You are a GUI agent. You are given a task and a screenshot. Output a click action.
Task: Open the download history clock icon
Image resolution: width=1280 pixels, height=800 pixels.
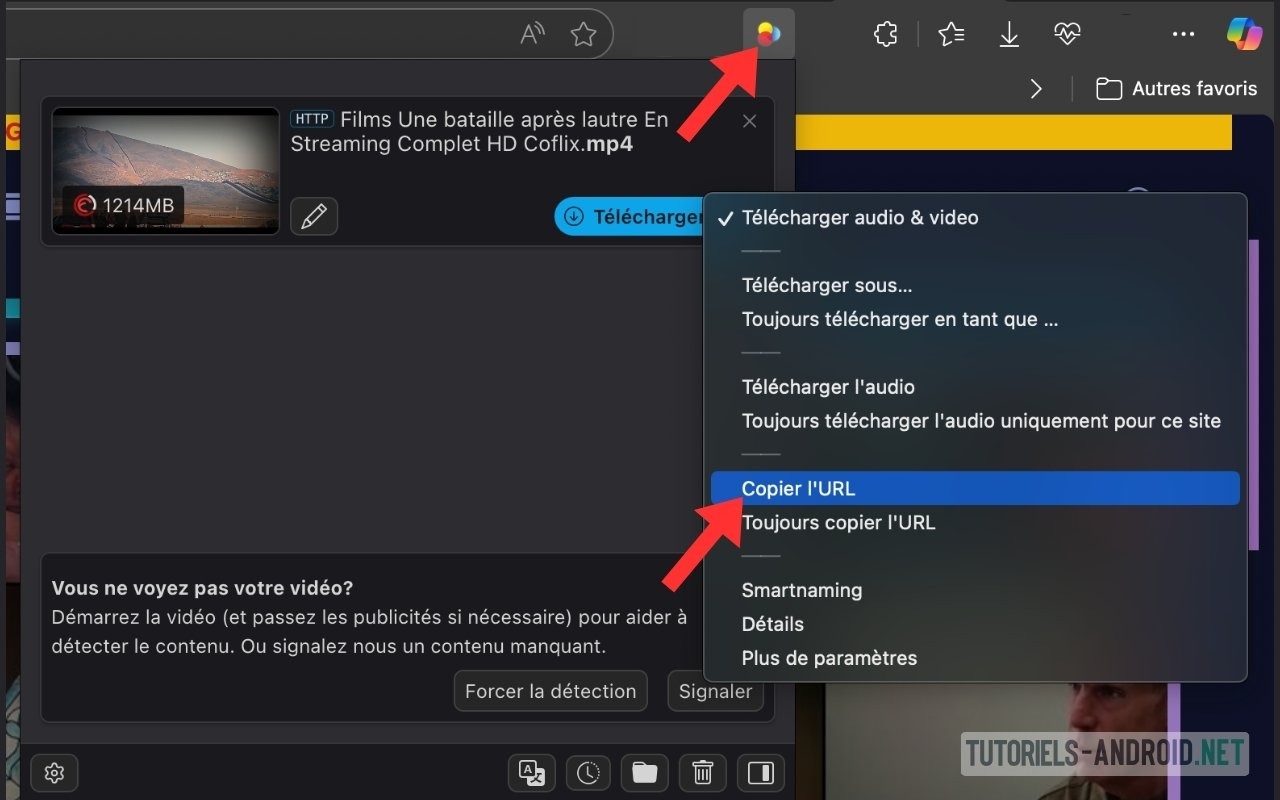(x=588, y=773)
